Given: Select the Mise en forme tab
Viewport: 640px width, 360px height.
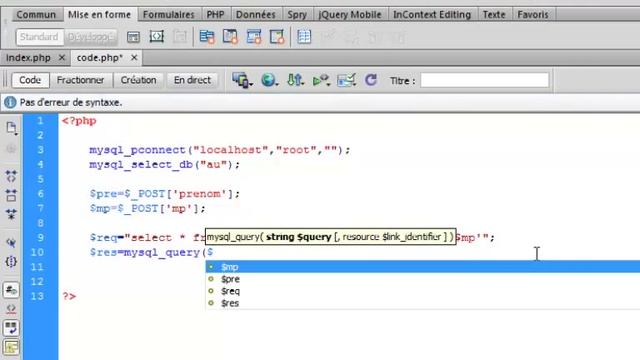Looking at the screenshot, I should point(99,15).
